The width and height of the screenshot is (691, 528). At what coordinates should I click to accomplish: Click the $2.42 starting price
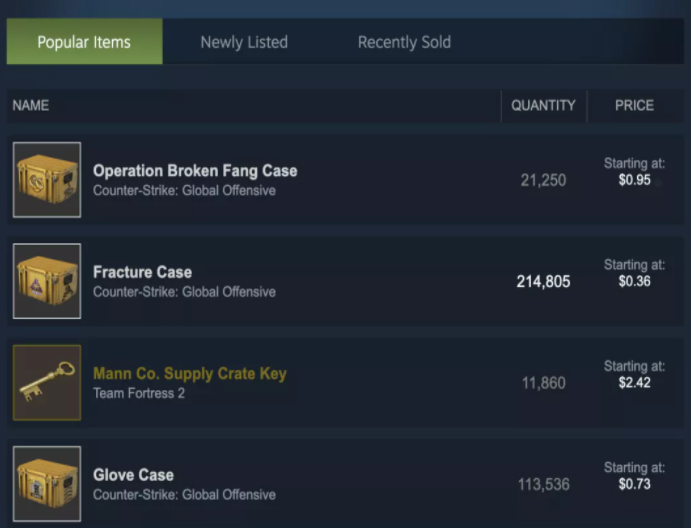(x=635, y=383)
